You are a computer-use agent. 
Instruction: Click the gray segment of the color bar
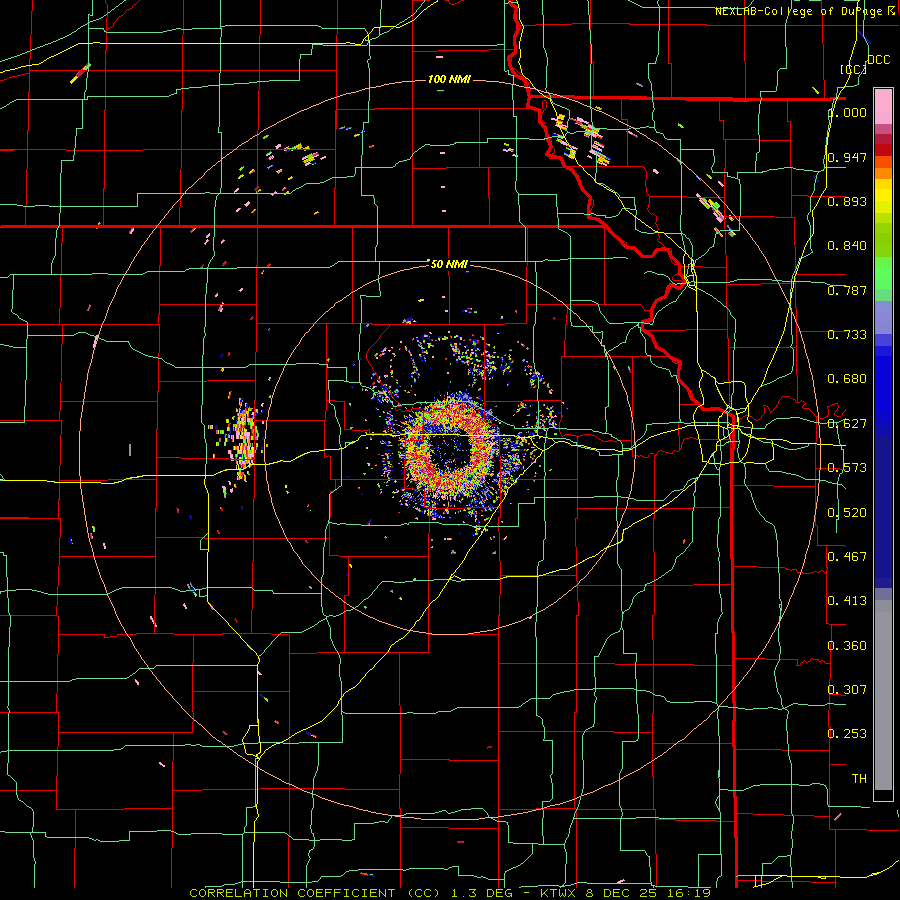883,695
